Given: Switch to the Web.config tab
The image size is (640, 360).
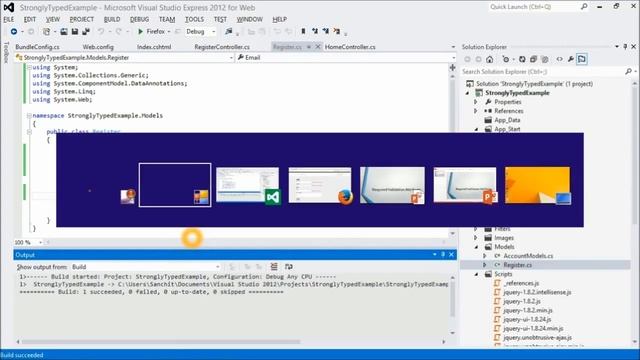Looking at the screenshot, I should coord(98,47).
